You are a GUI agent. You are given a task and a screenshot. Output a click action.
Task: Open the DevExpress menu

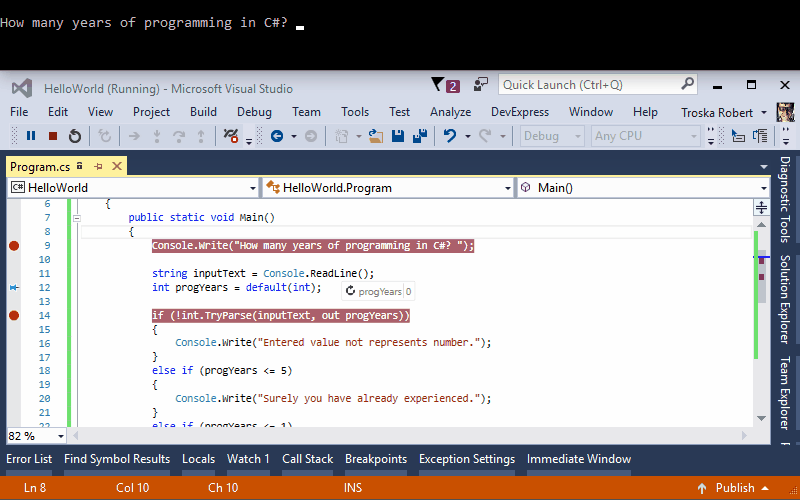tap(520, 112)
